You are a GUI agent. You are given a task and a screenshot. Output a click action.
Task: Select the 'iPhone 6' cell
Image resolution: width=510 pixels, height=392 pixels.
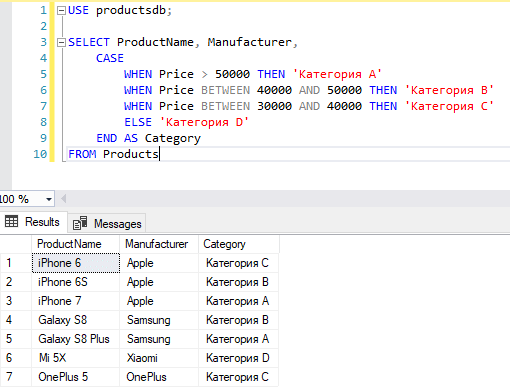point(76,263)
